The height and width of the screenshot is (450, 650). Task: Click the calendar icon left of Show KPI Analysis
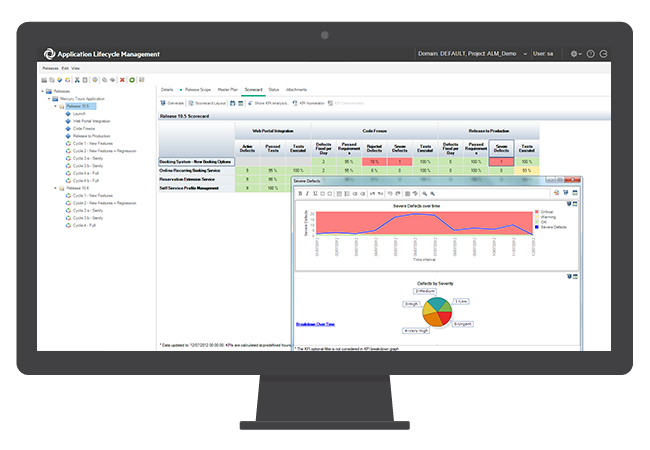[x=240, y=103]
